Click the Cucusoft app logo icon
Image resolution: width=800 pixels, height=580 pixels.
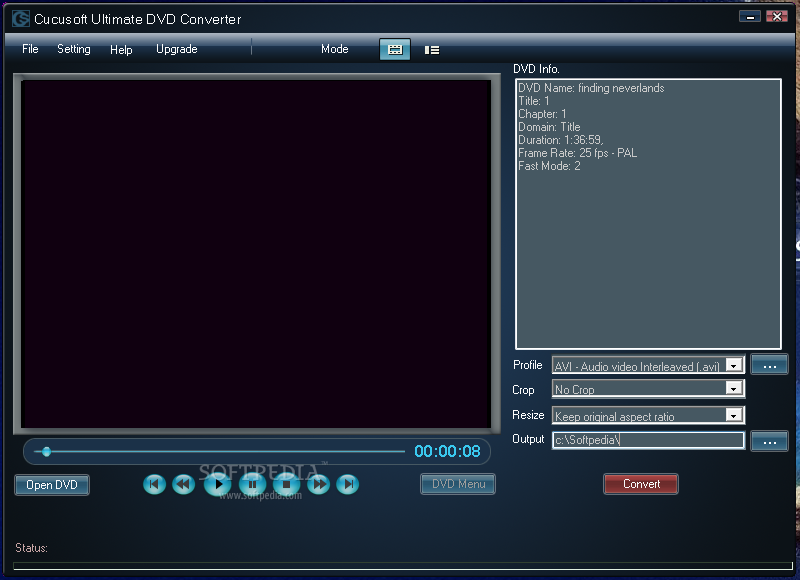pos(20,19)
